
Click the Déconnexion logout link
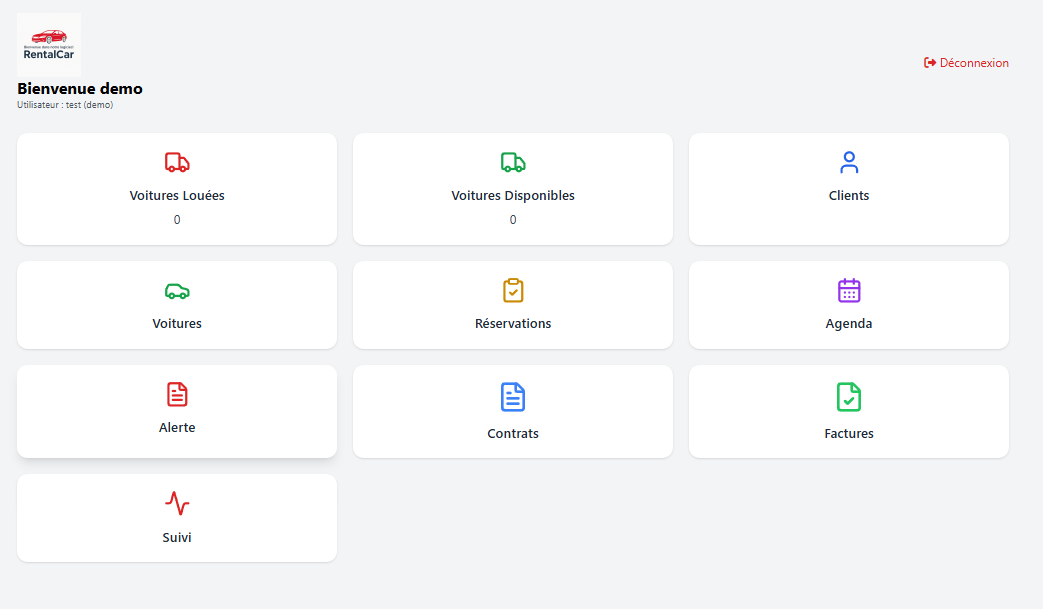tap(973, 63)
